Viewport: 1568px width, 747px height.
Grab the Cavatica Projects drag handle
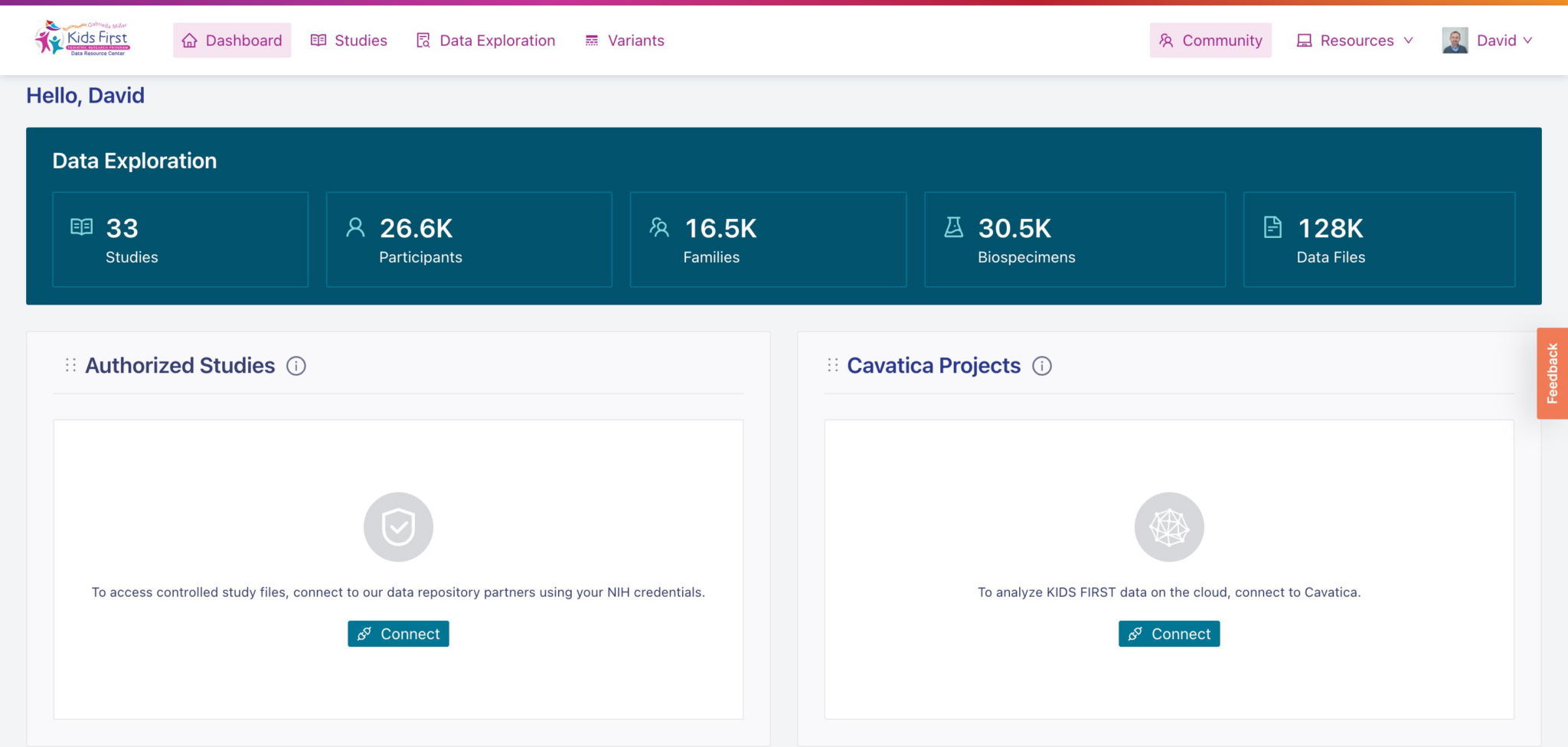point(833,366)
